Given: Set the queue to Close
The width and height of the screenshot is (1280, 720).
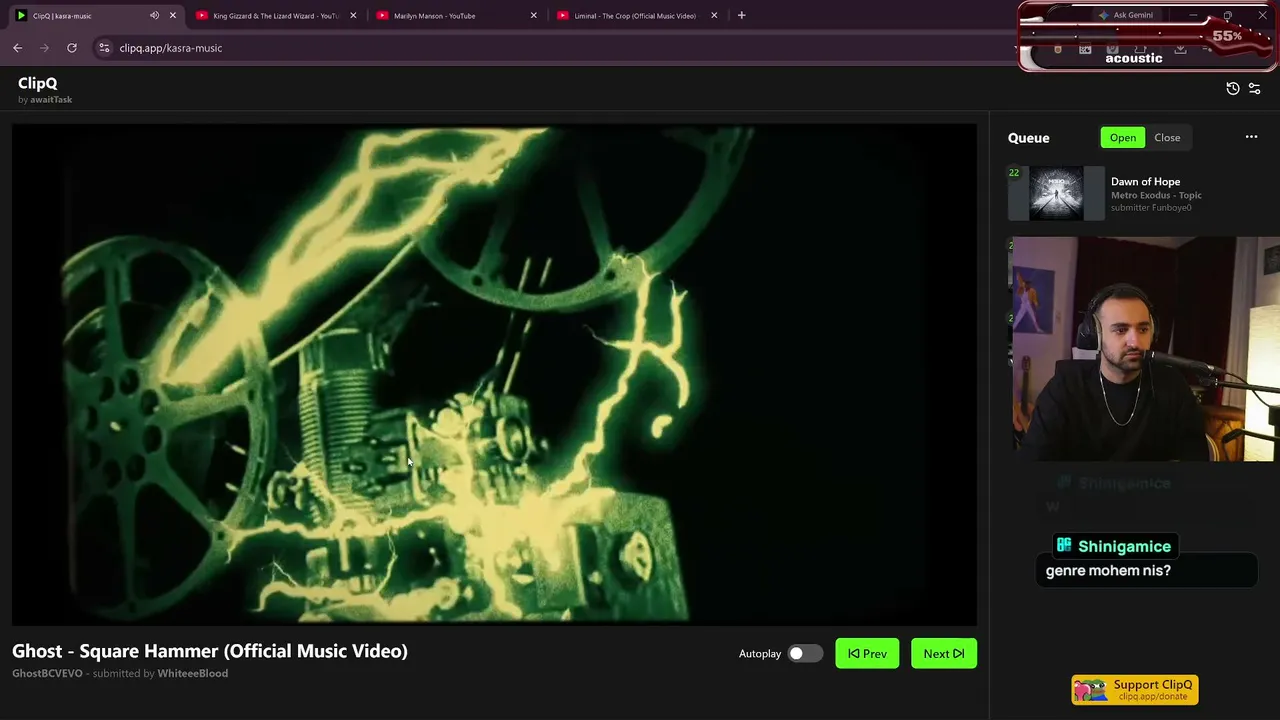Looking at the screenshot, I should click(1167, 138).
